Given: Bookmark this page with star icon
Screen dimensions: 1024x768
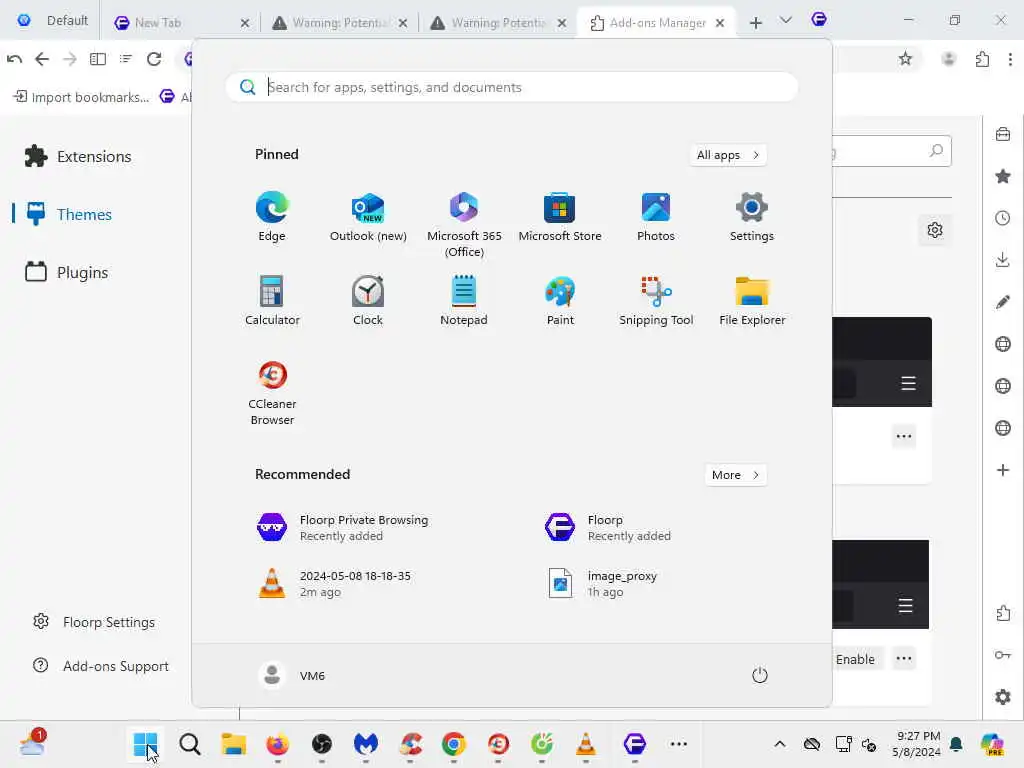Looking at the screenshot, I should pyautogui.click(x=905, y=59).
